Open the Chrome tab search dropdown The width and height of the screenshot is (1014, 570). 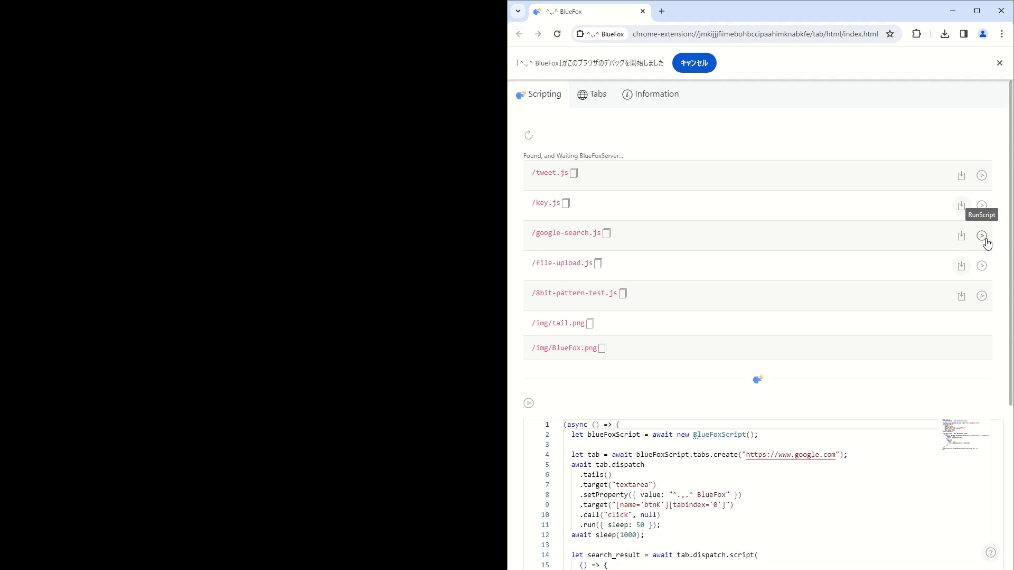(518, 11)
